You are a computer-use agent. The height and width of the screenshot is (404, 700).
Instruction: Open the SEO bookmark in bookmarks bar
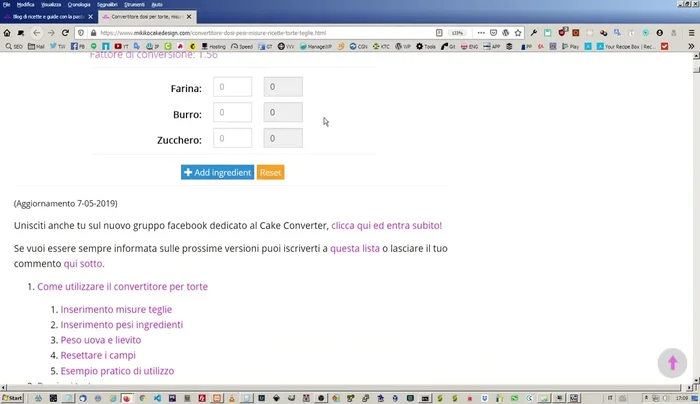tap(13, 46)
